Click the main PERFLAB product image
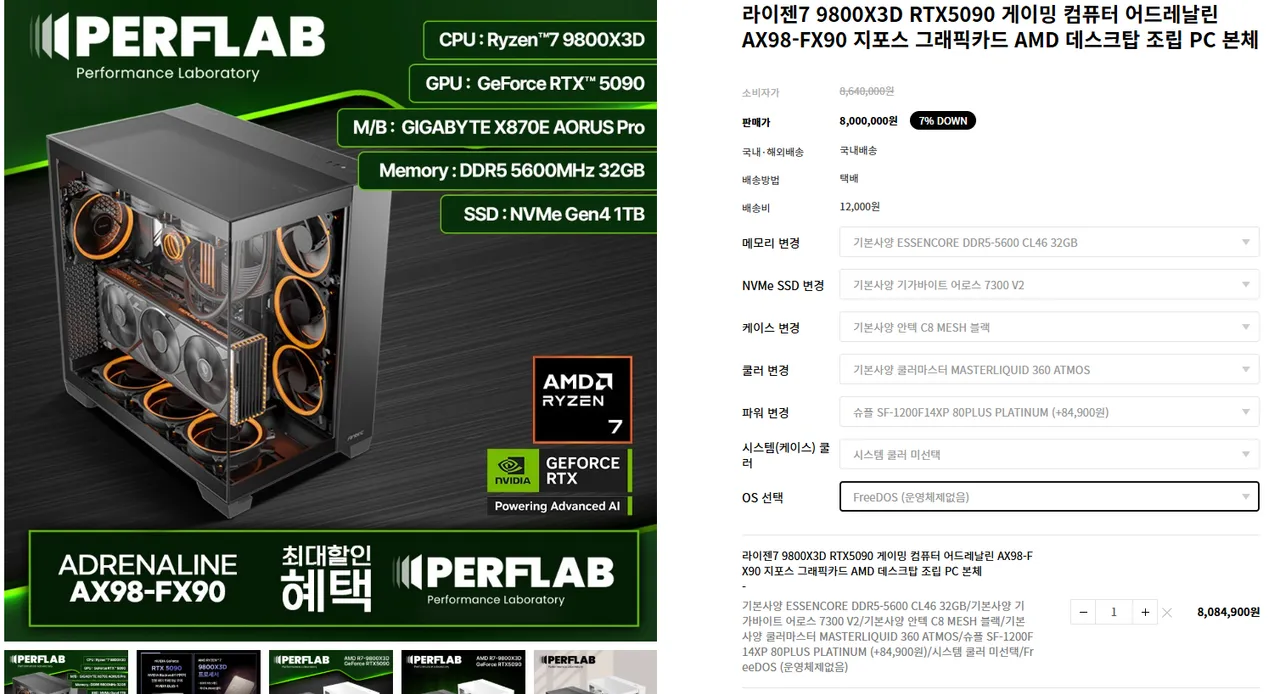 [330, 320]
